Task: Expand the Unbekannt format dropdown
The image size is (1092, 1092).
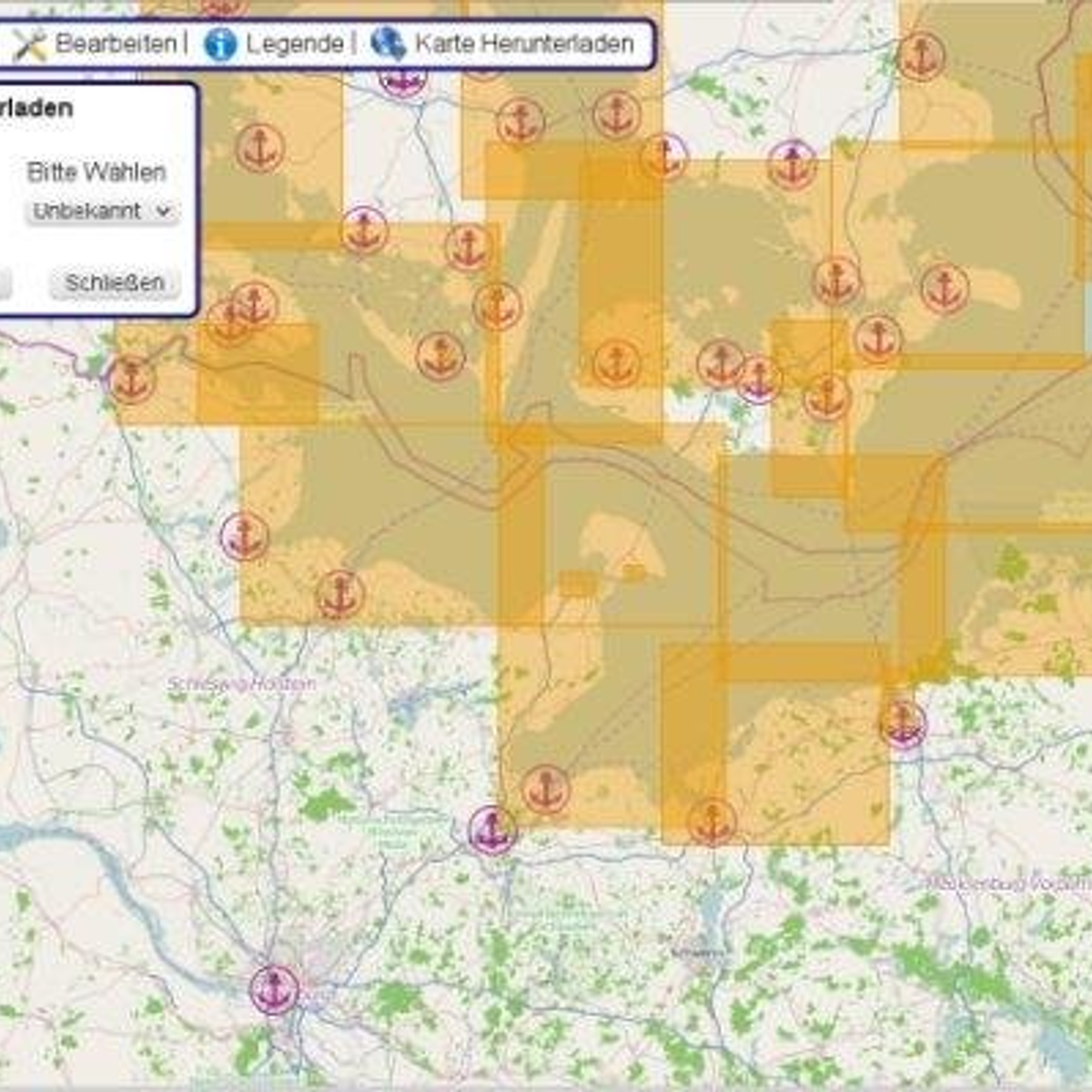Action: (x=101, y=211)
